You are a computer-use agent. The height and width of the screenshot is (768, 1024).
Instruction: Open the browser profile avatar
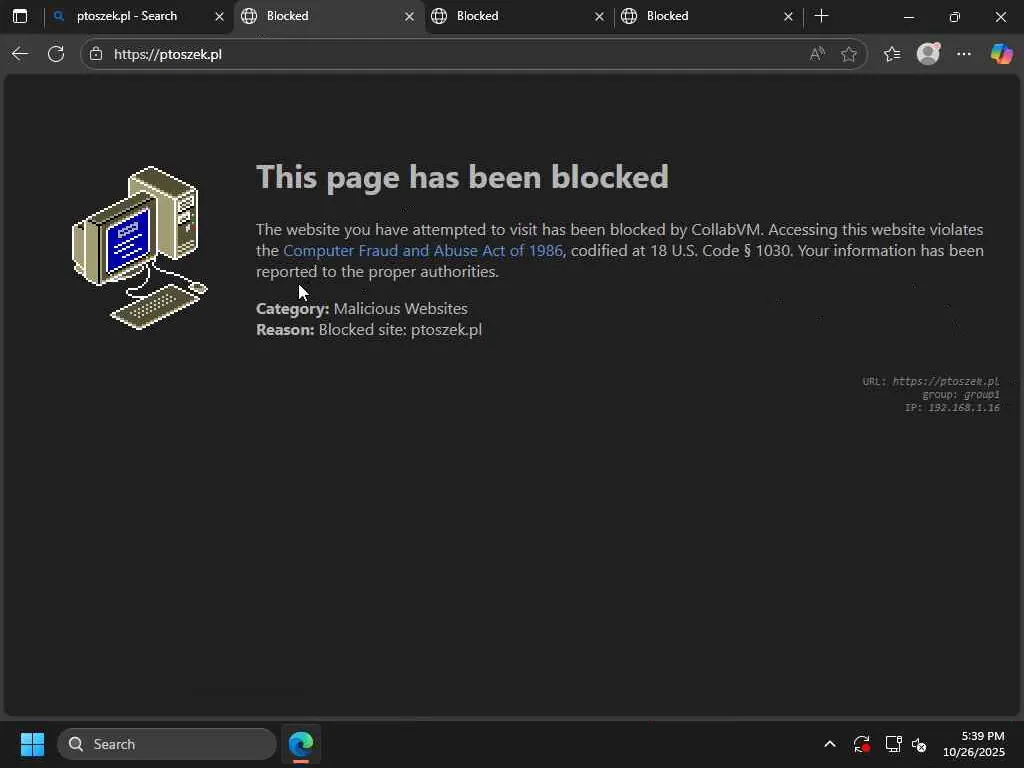tap(928, 54)
